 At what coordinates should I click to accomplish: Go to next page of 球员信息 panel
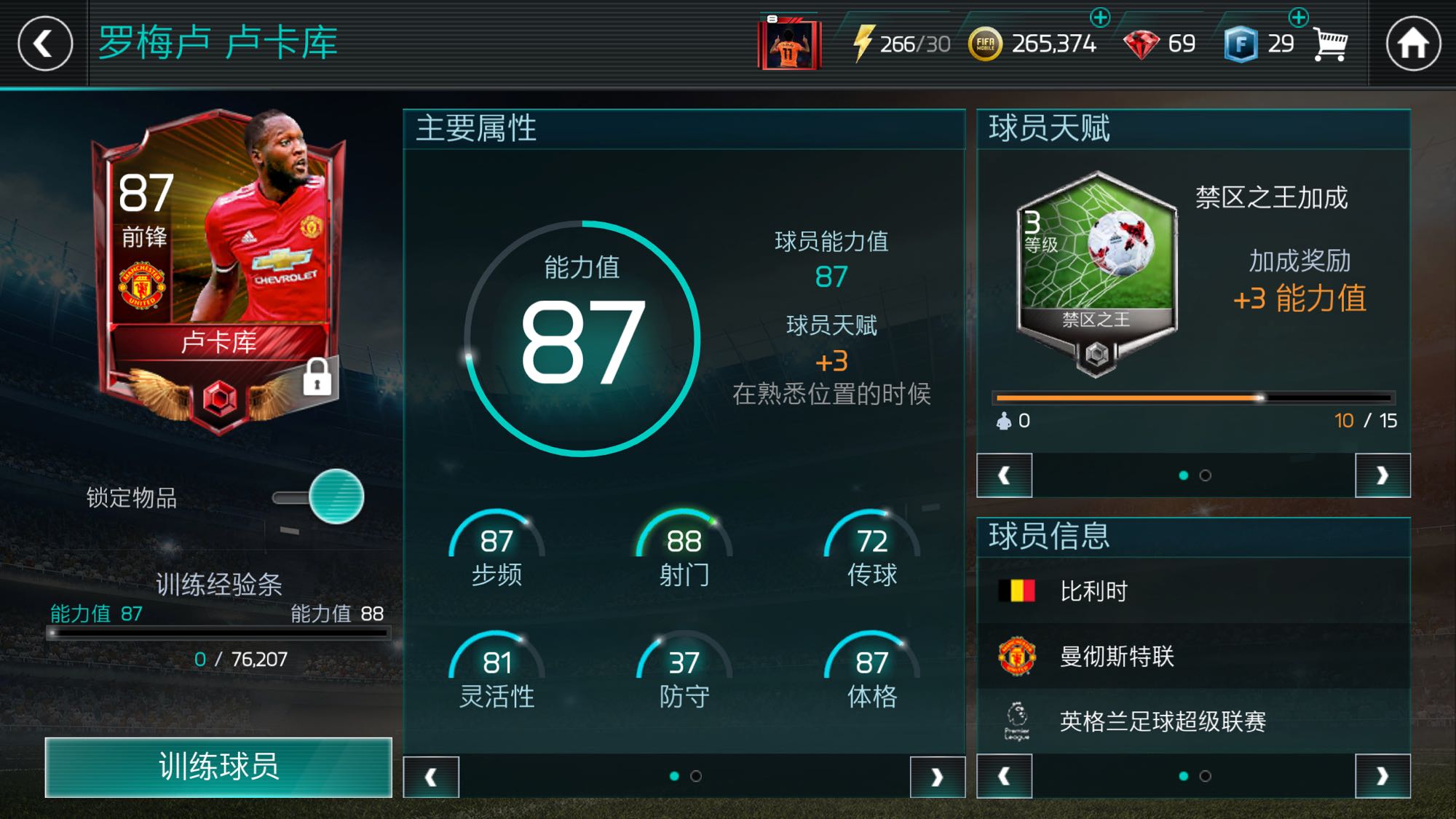[x=1382, y=776]
